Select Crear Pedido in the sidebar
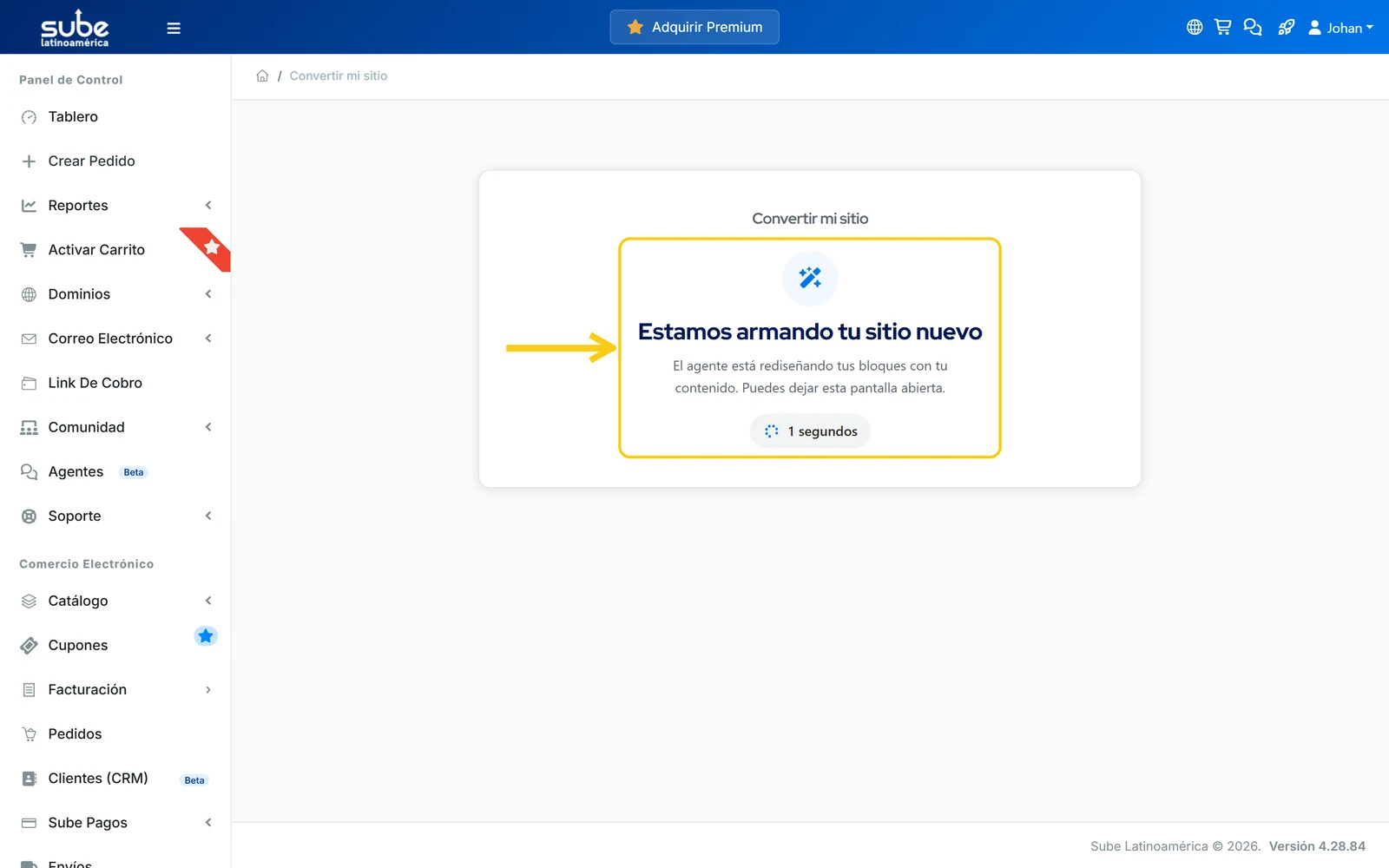The width and height of the screenshot is (1389, 868). pyautogui.click(x=91, y=161)
